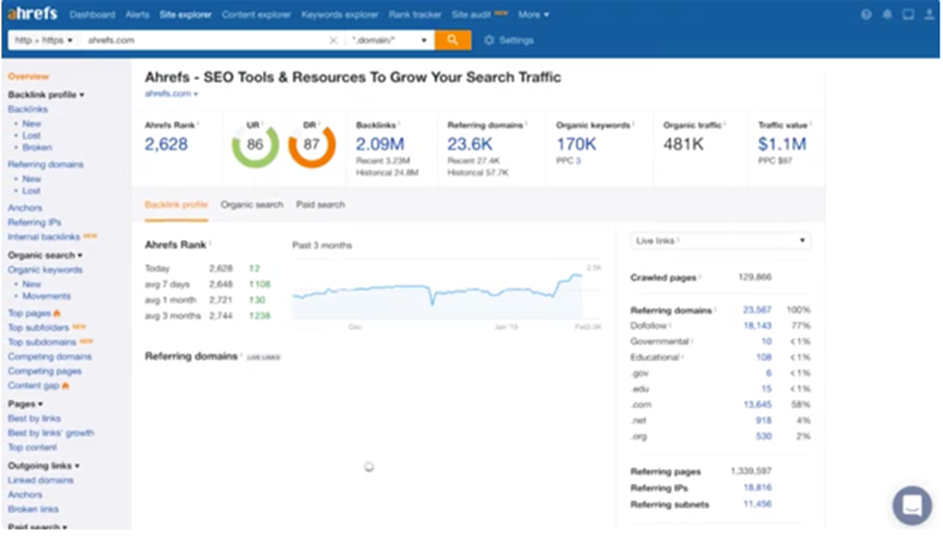
Task: Click the fire icon beside Top pages
Action: click(57, 313)
